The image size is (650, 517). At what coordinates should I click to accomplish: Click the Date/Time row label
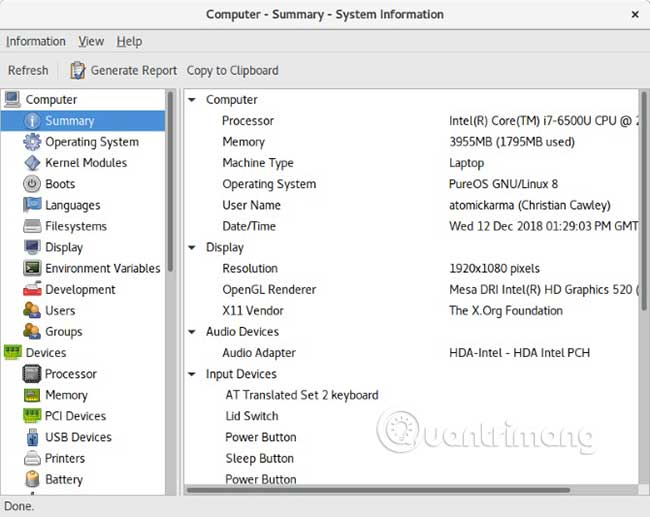[249, 226]
